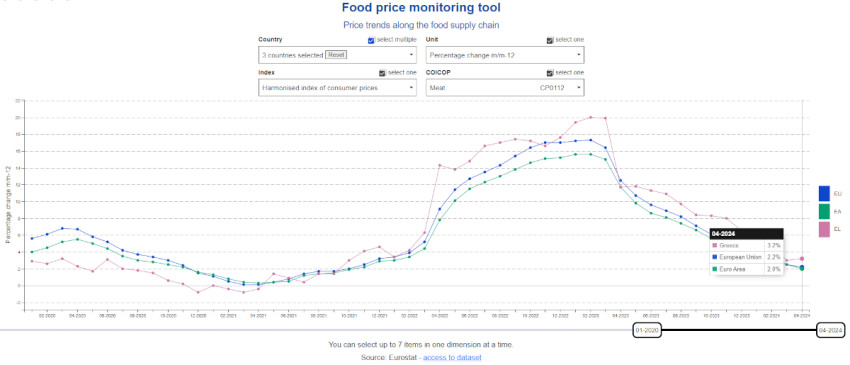Click the Greece 04-2024 endpoint marker
Image resolution: width=850 pixels, height=365 pixels.
coord(802,259)
